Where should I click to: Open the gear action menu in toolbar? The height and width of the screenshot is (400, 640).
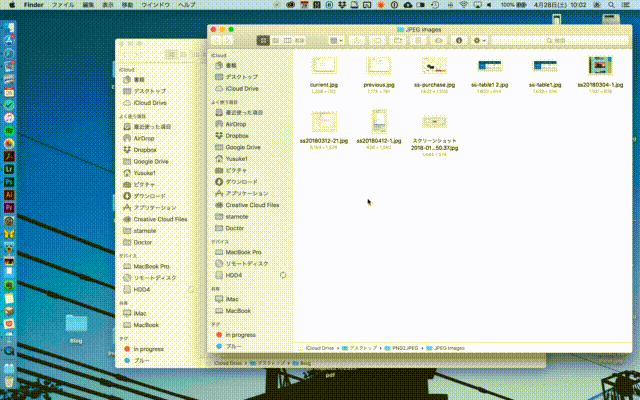click(481, 40)
